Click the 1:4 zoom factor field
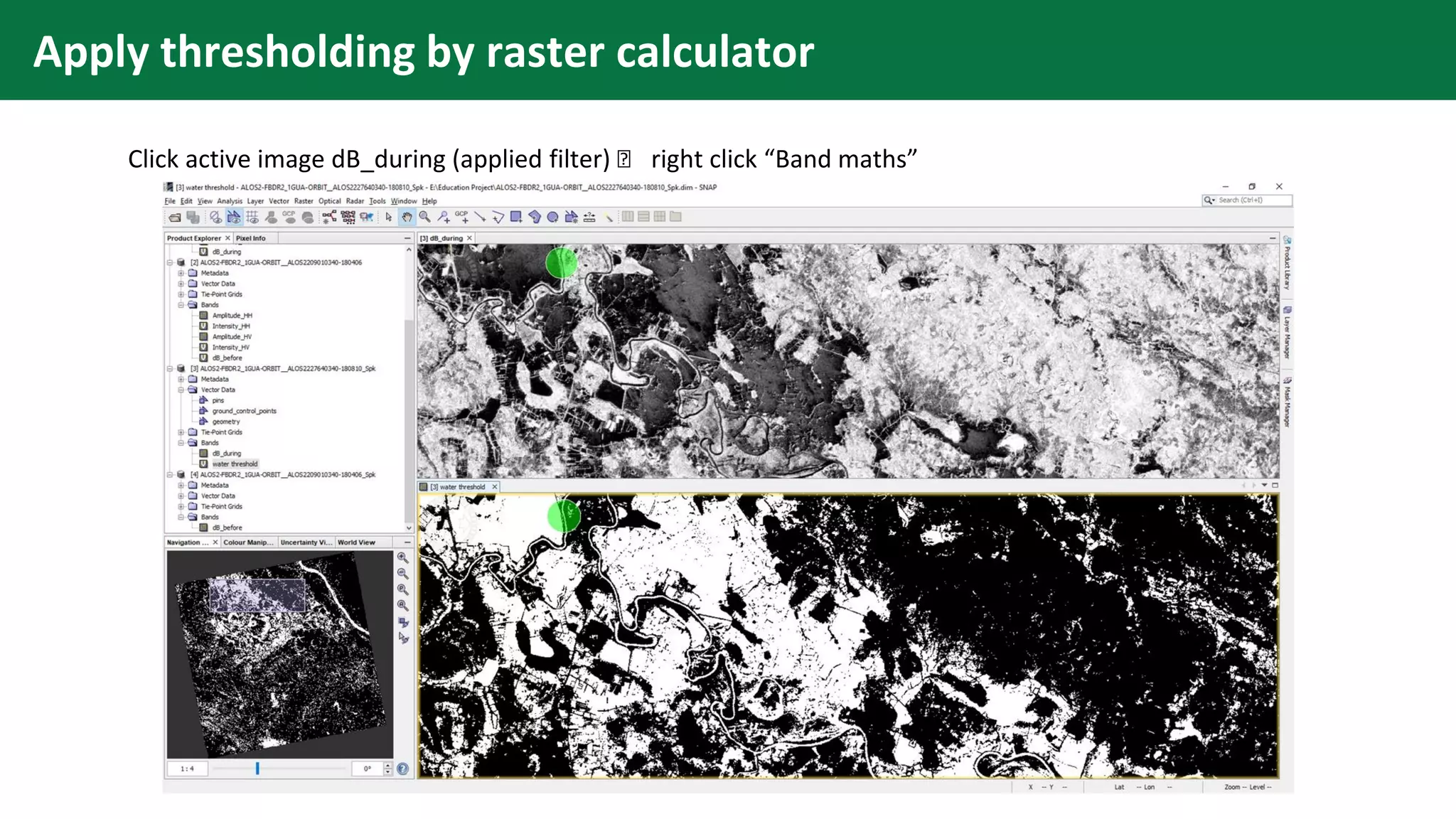The width and height of the screenshot is (1456, 819). (x=187, y=769)
